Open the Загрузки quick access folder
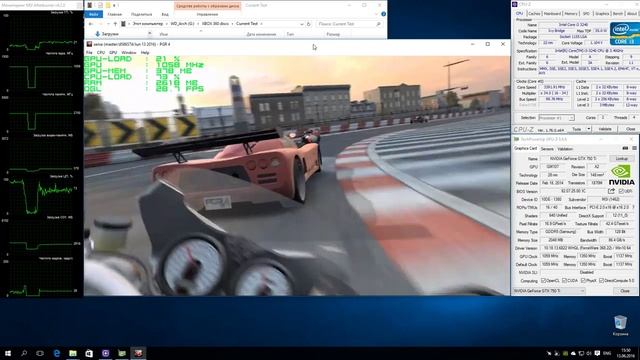 click(107, 34)
